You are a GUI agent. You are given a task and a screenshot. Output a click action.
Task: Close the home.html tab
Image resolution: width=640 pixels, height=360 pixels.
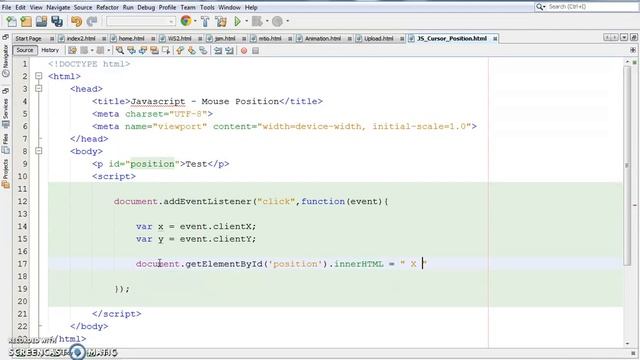click(153, 38)
